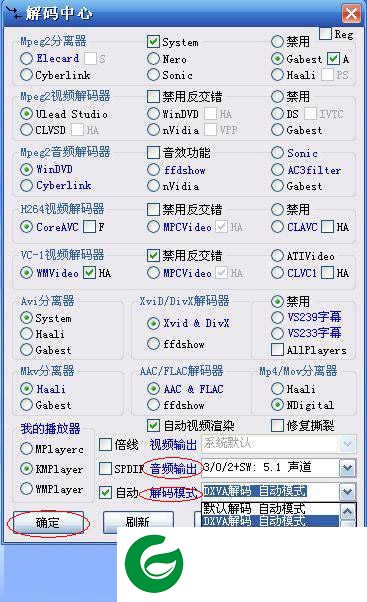This screenshot has width=367, height=602.
Task: Enable Mpeg2 video 禁用反交错 checkbox
Action: click(x=153, y=96)
